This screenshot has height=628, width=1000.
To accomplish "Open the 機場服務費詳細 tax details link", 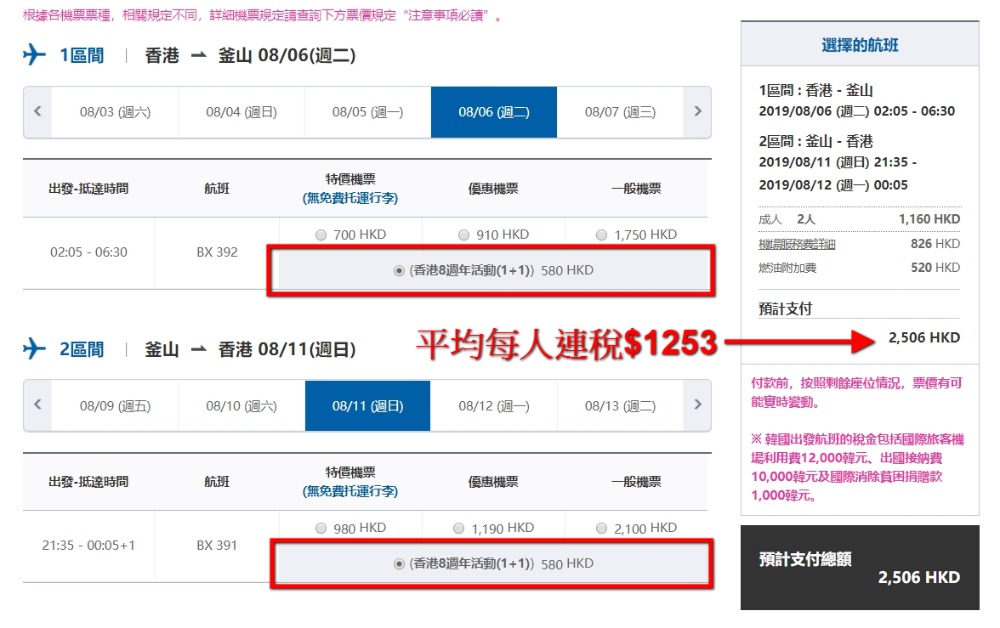I will tap(797, 244).
